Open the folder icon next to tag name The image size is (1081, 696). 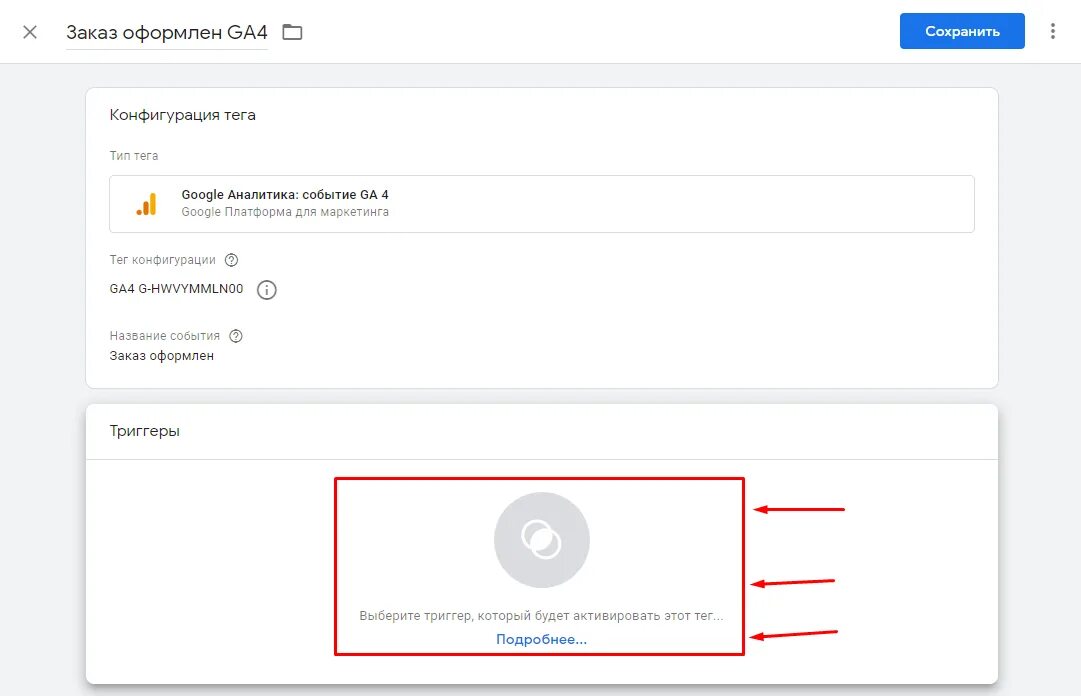(292, 32)
